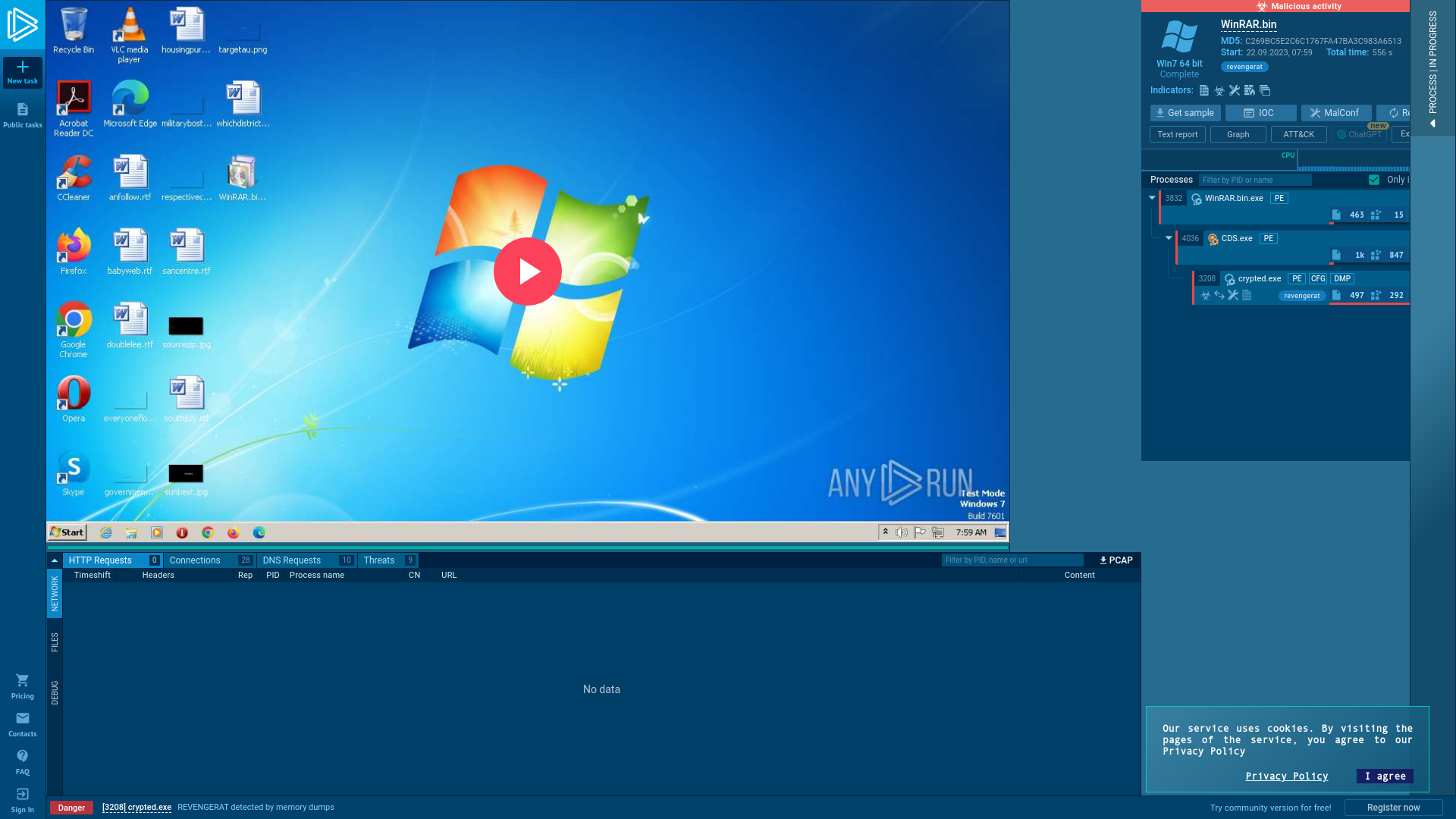The image size is (1456, 819).
Task: Click the biohazard indicator icon
Action: [x=1219, y=90]
